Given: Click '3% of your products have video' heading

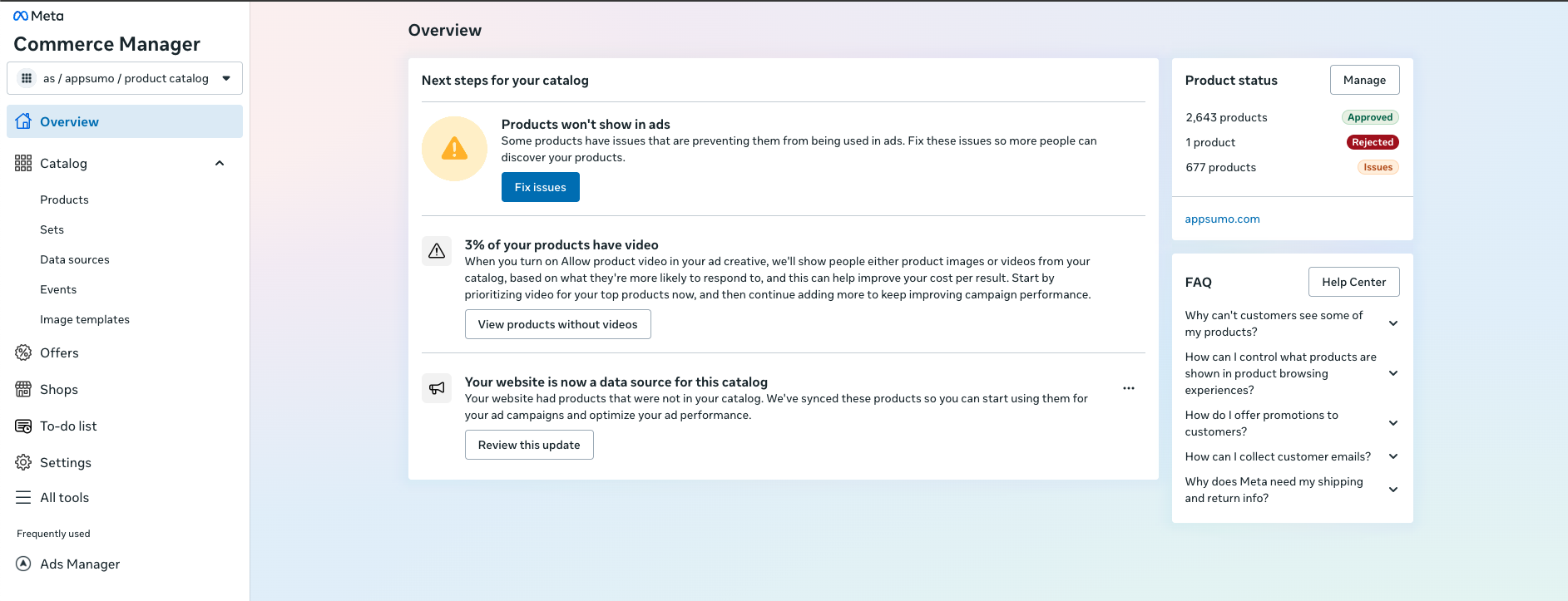Looking at the screenshot, I should point(561,244).
